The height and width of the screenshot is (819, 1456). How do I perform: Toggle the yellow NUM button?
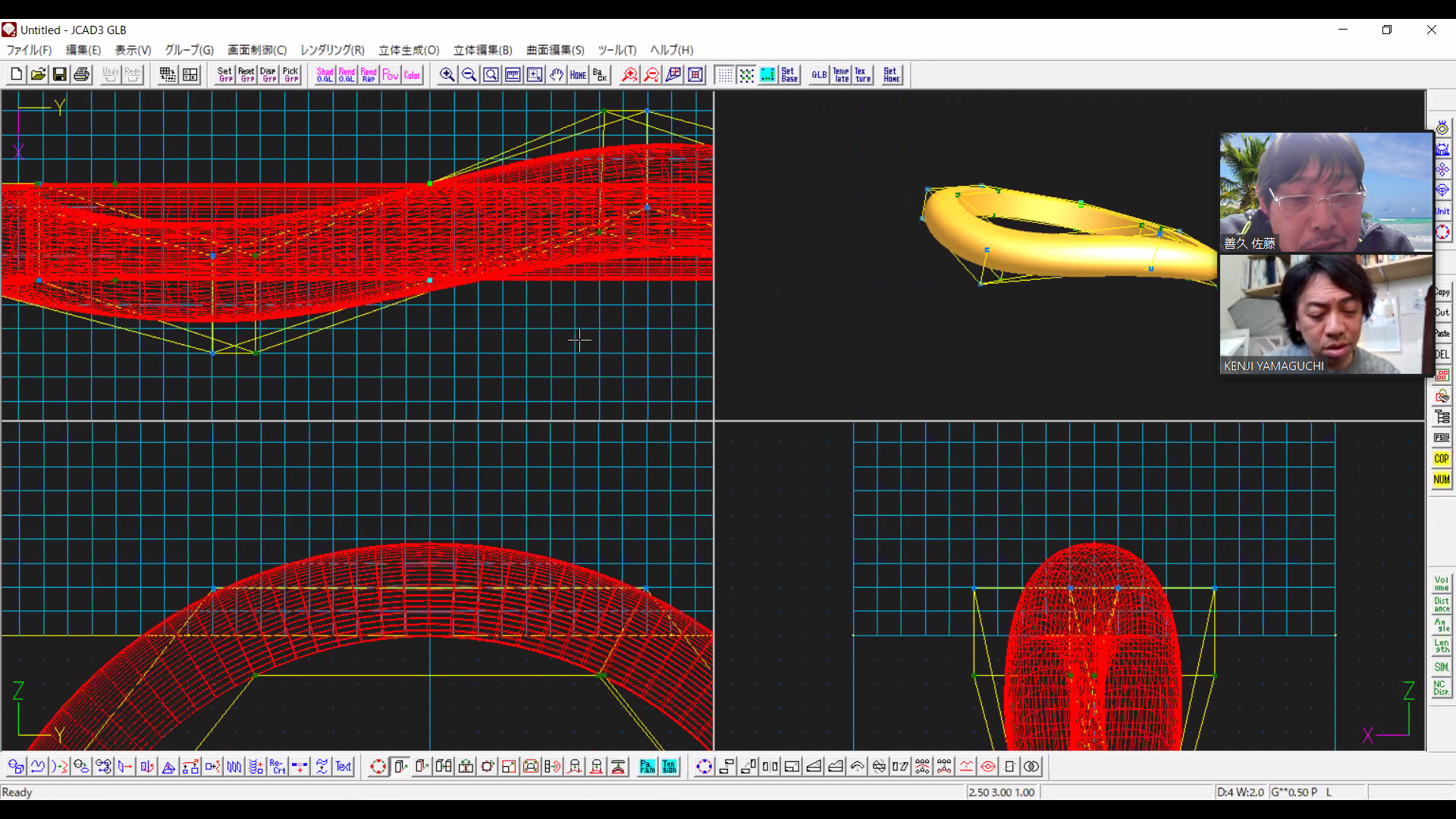click(1442, 479)
